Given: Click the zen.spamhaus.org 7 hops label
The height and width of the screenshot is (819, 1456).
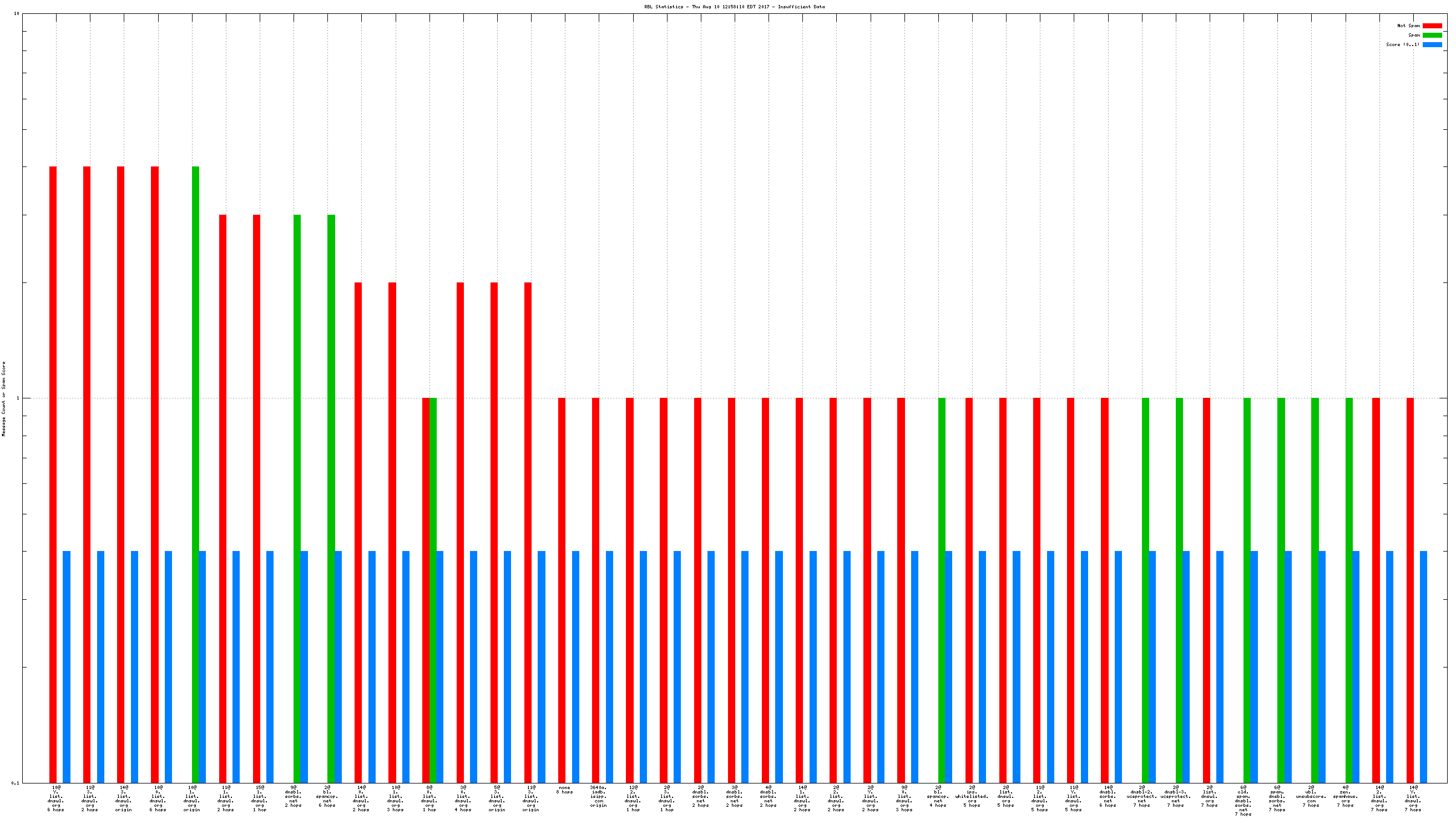Looking at the screenshot, I should [x=1344, y=796].
